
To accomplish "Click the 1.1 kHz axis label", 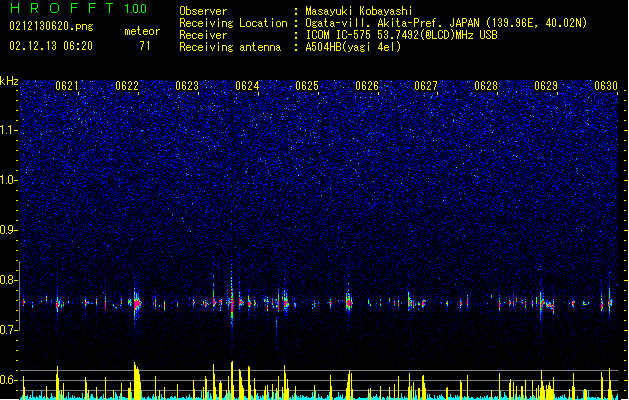I will 9,130.
